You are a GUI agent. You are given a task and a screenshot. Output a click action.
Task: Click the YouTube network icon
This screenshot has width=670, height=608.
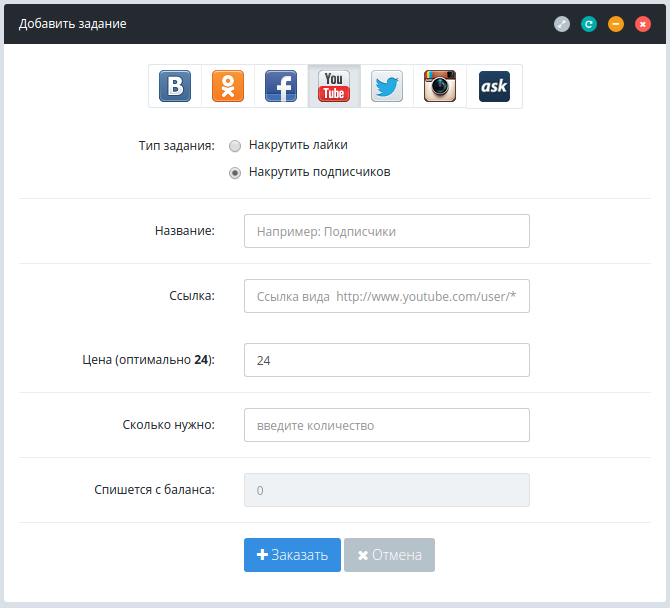tap(334, 86)
